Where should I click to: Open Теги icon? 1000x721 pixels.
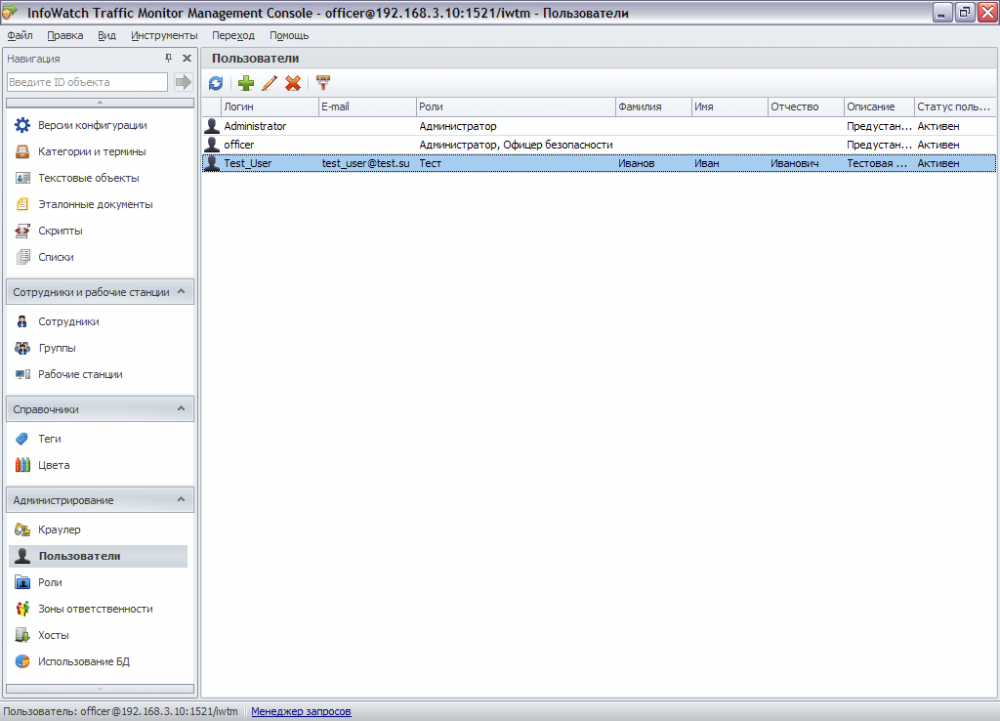pyautogui.click(x=22, y=439)
